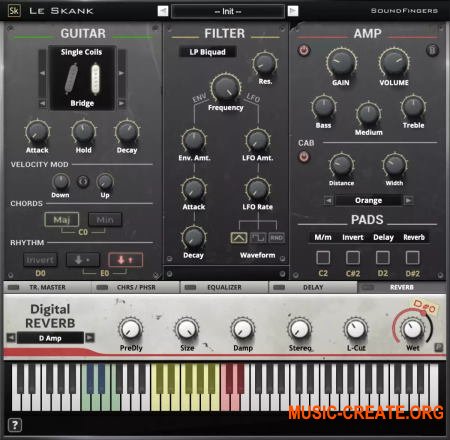Select the down-stroke rhythm button
Screen dimensions: 450x440
(83, 260)
